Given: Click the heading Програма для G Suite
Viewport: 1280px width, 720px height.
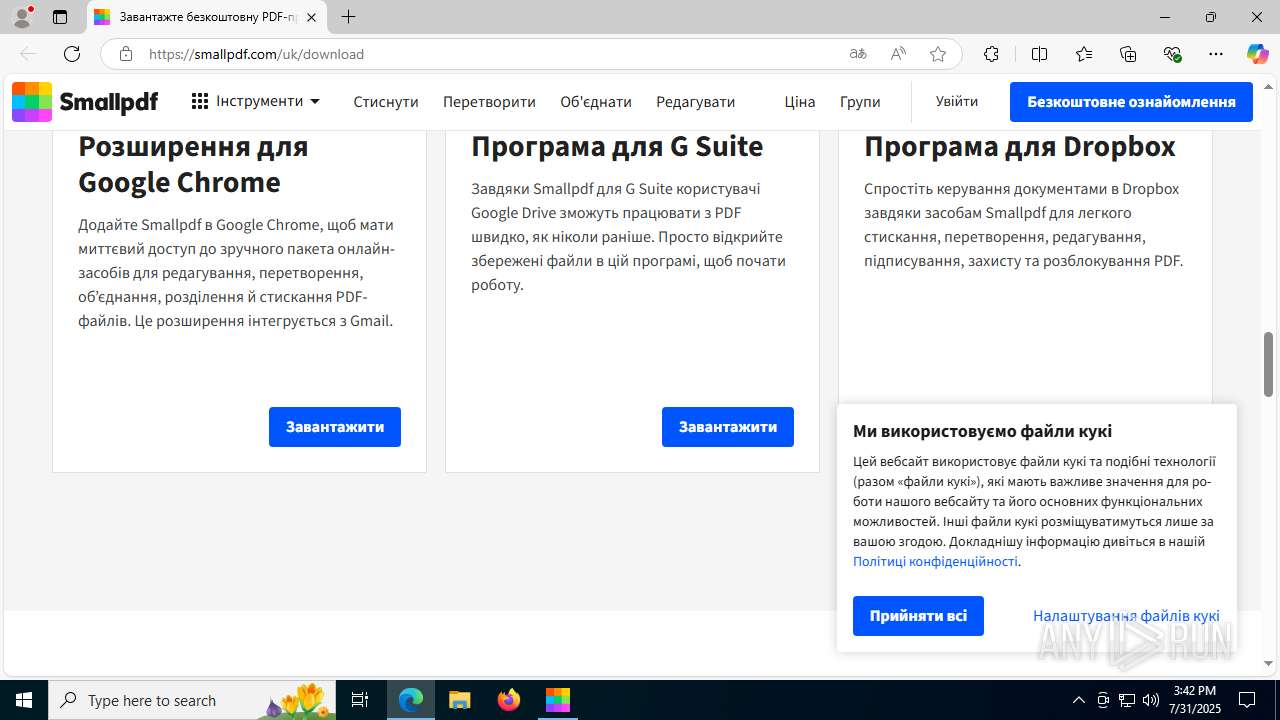Looking at the screenshot, I should pyautogui.click(x=617, y=146).
